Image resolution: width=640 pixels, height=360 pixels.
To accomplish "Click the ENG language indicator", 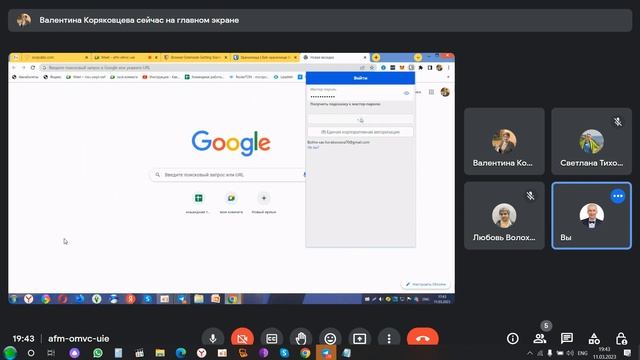I will point(582,353).
